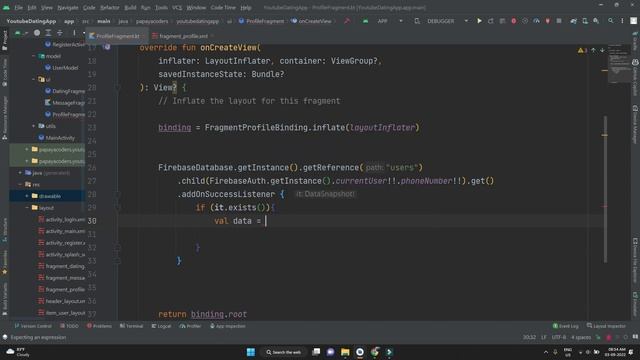
Task: Click the Apply Changes icon next to Run
Action: coord(491,21)
